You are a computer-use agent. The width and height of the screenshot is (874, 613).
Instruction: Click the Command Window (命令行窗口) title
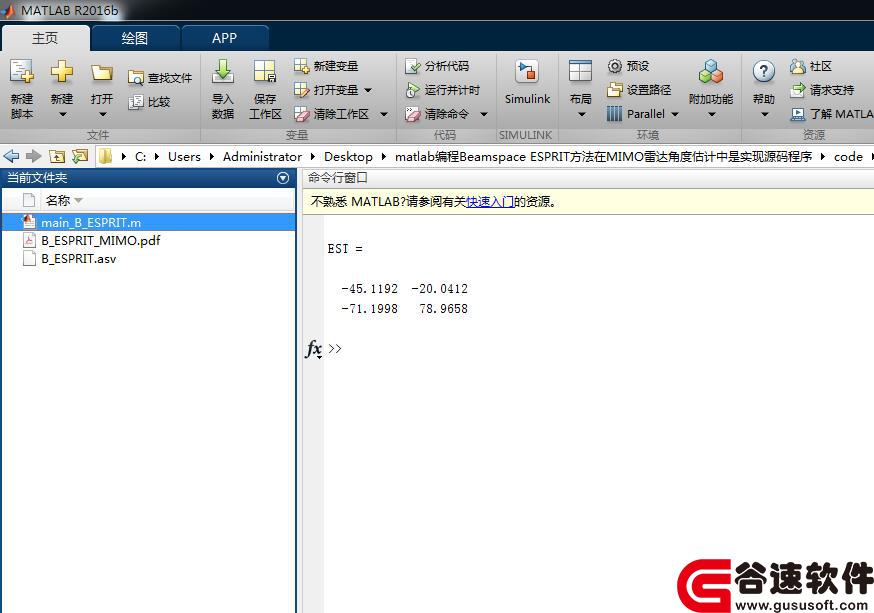point(338,178)
